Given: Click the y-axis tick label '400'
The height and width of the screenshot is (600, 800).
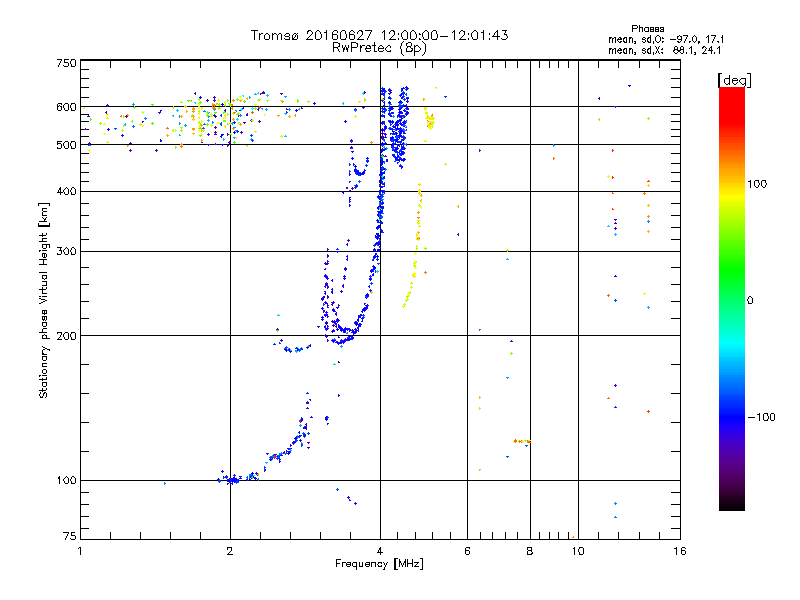Looking at the screenshot, I should tap(66, 191).
